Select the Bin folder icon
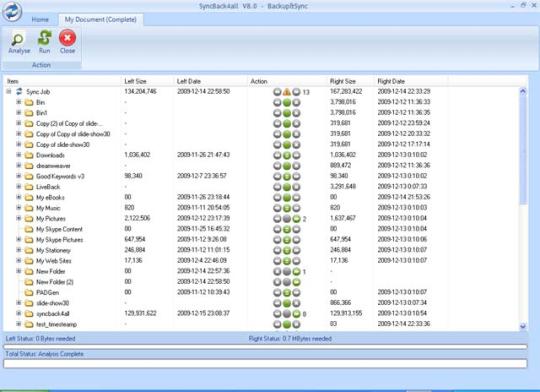The width and height of the screenshot is (540, 392). click(x=29, y=102)
